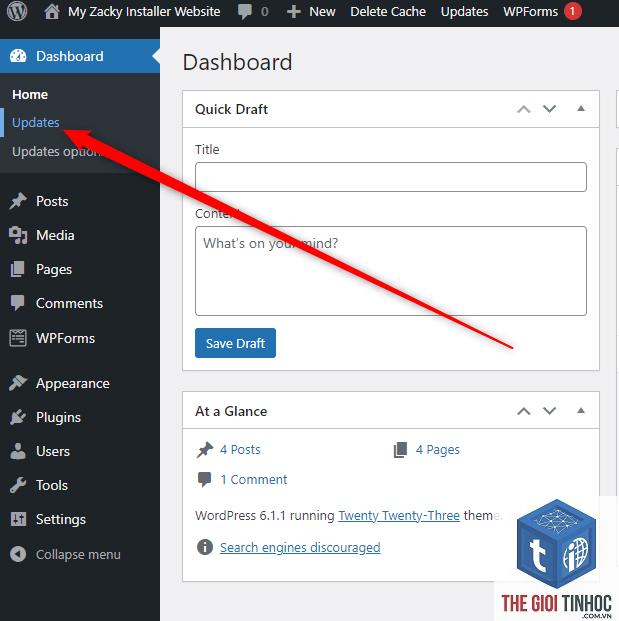This screenshot has width=619, height=621.
Task: Click the pages icon beside 4 Pages
Action: coord(400,450)
